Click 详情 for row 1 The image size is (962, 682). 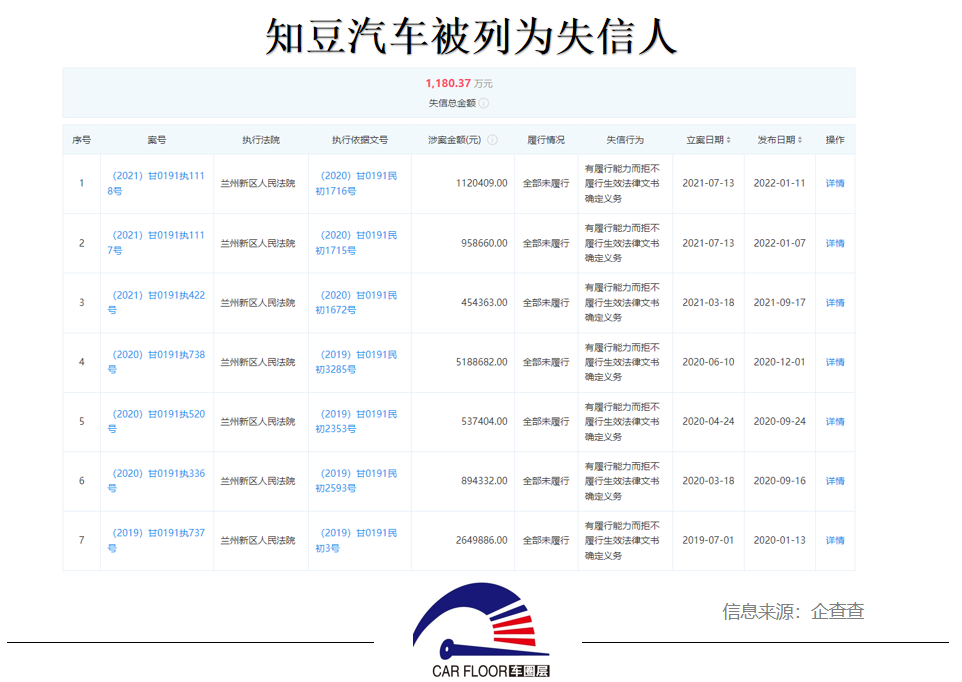click(x=834, y=184)
